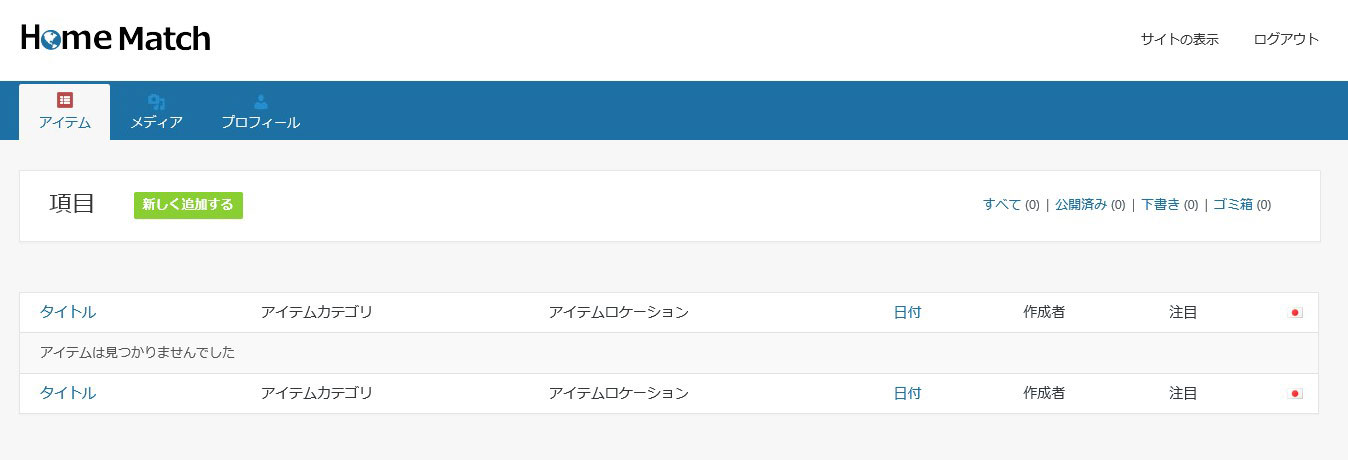This screenshot has width=1348, height=460.
Task: Click the Home Match logo
Action: pos(116,39)
